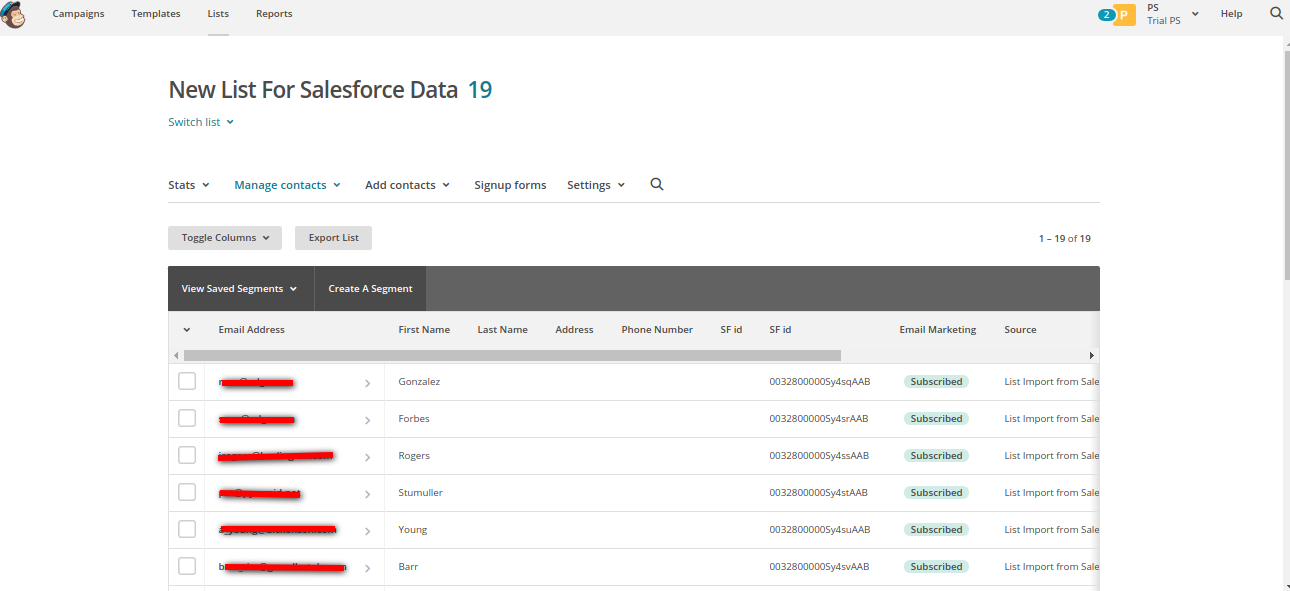The image size is (1290, 591).
Task: Click the Mailchimp monkey logo
Action: (x=13, y=15)
